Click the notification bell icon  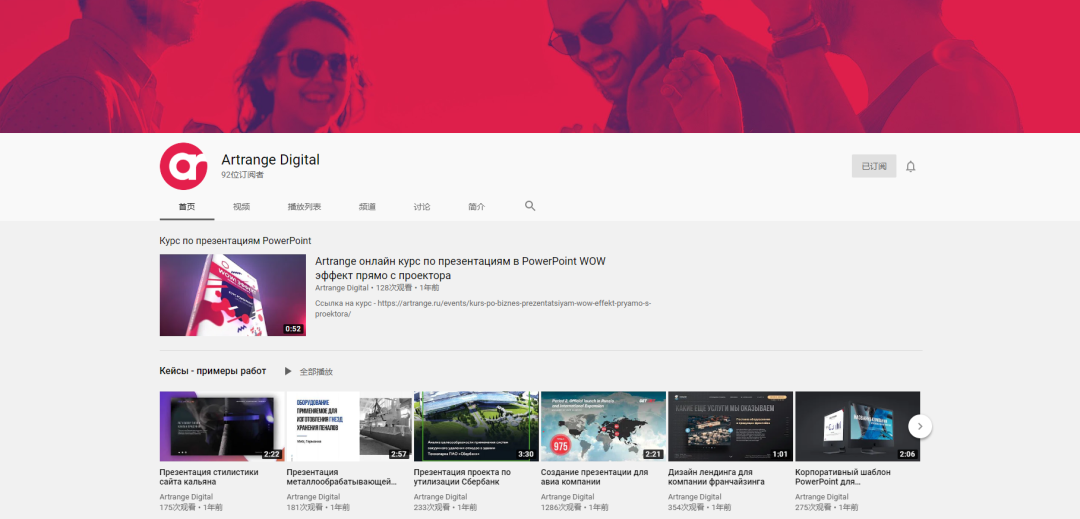pos(911,167)
